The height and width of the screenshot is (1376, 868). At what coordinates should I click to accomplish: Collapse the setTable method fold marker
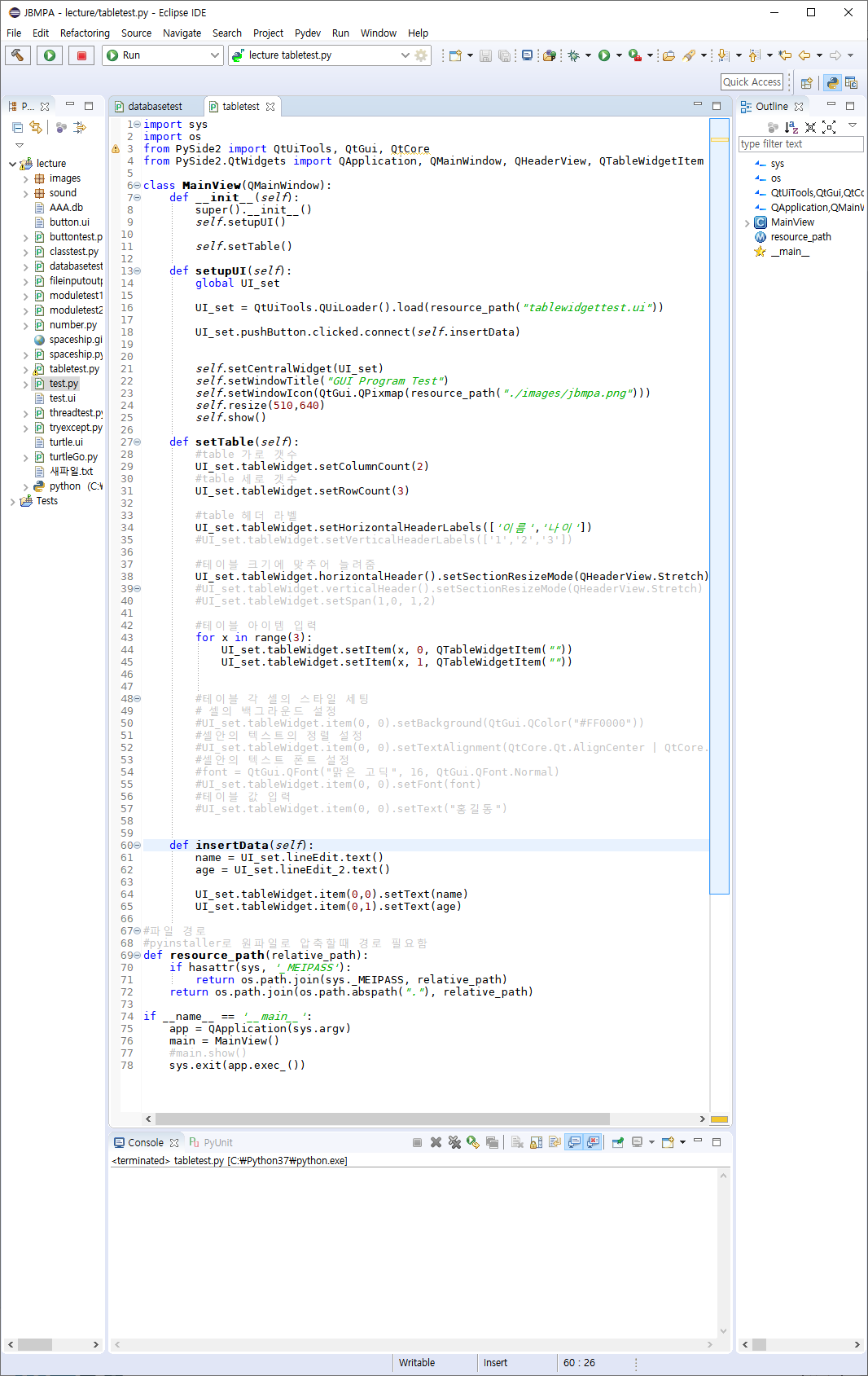click(137, 442)
